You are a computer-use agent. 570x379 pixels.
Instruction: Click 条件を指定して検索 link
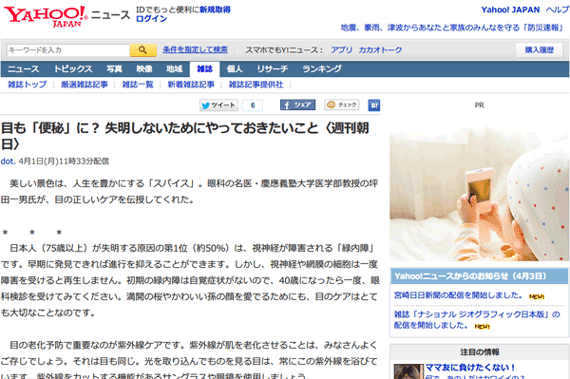click(x=195, y=50)
